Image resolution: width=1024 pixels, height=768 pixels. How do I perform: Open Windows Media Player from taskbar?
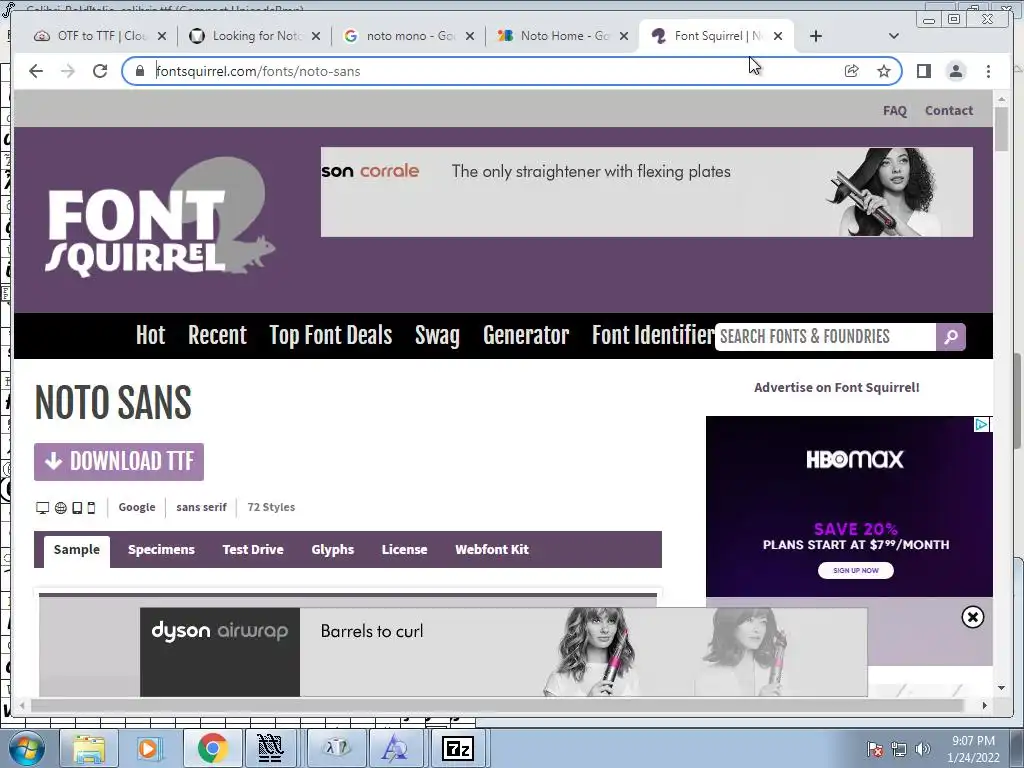[x=149, y=748]
